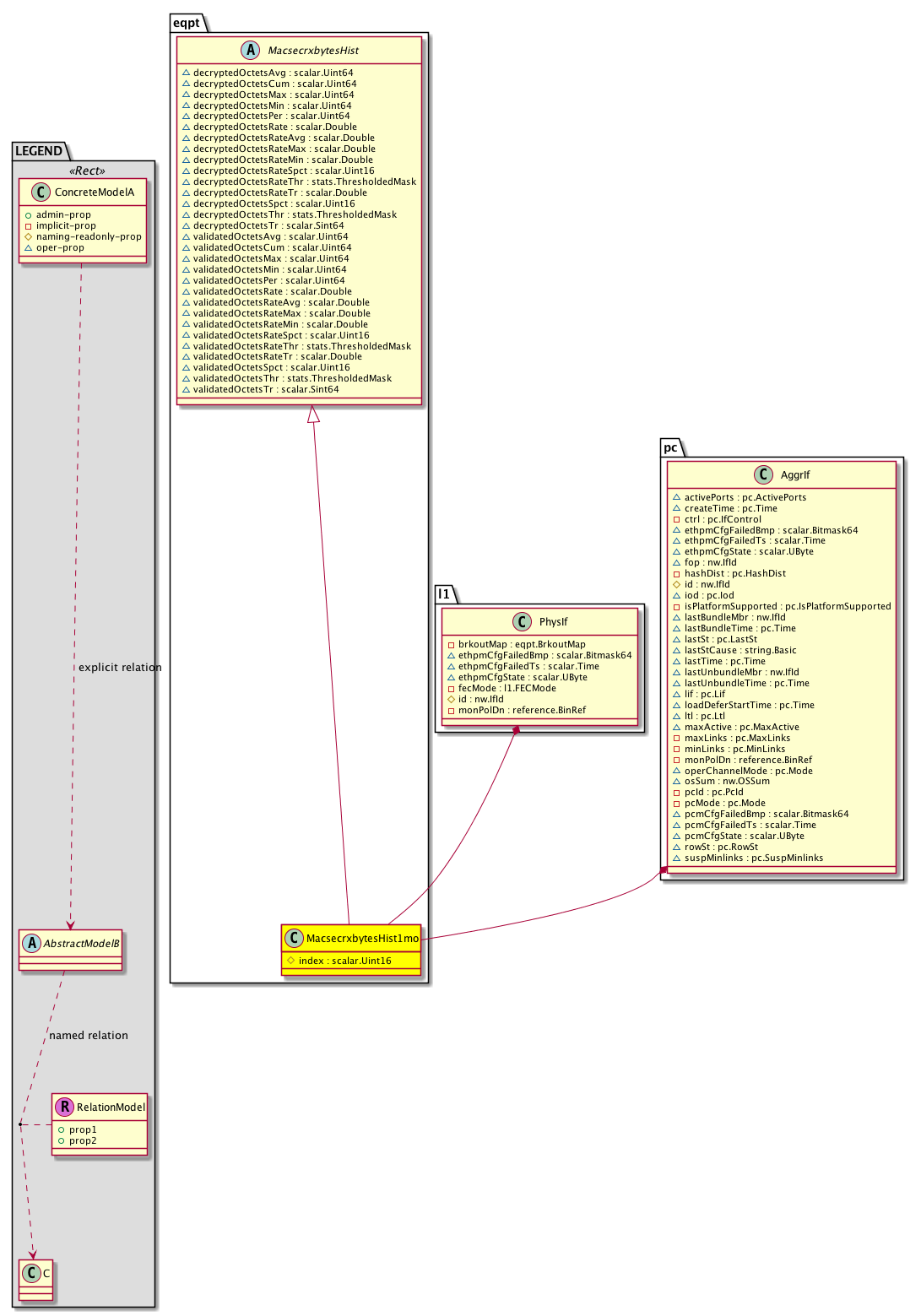Image resolution: width=921 pixels, height=1316 pixels.
Task: Select the 'C' icon next to PhysIf
Action: pyautogui.click(x=523, y=621)
